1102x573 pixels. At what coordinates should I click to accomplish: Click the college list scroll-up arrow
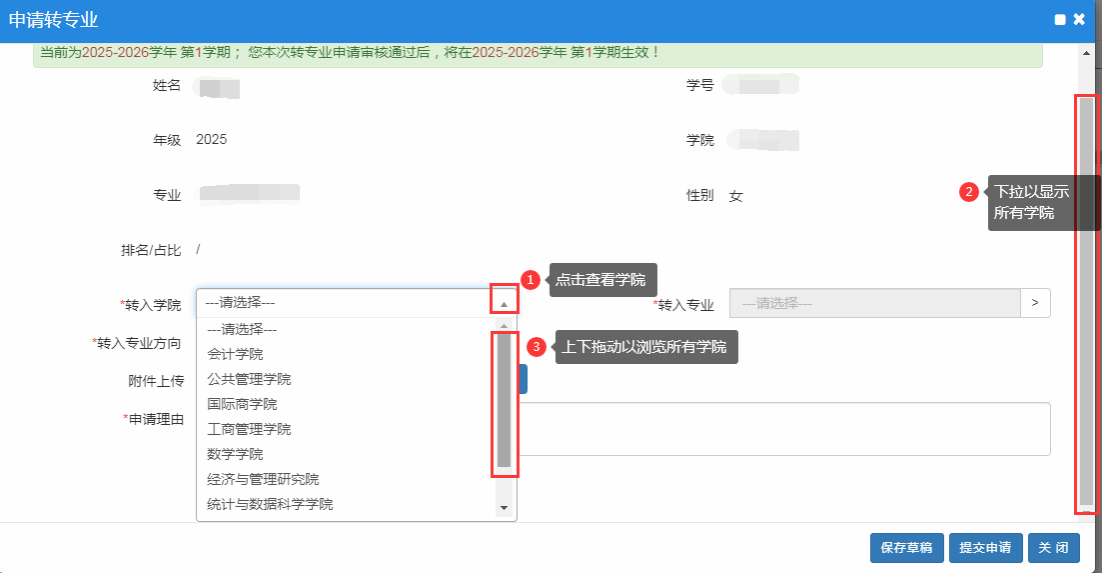(x=504, y=326)
